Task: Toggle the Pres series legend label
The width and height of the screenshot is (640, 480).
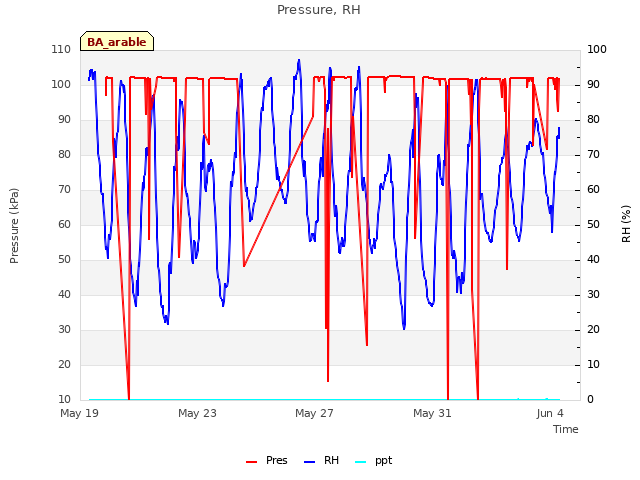Action: (x=276, y=460)
